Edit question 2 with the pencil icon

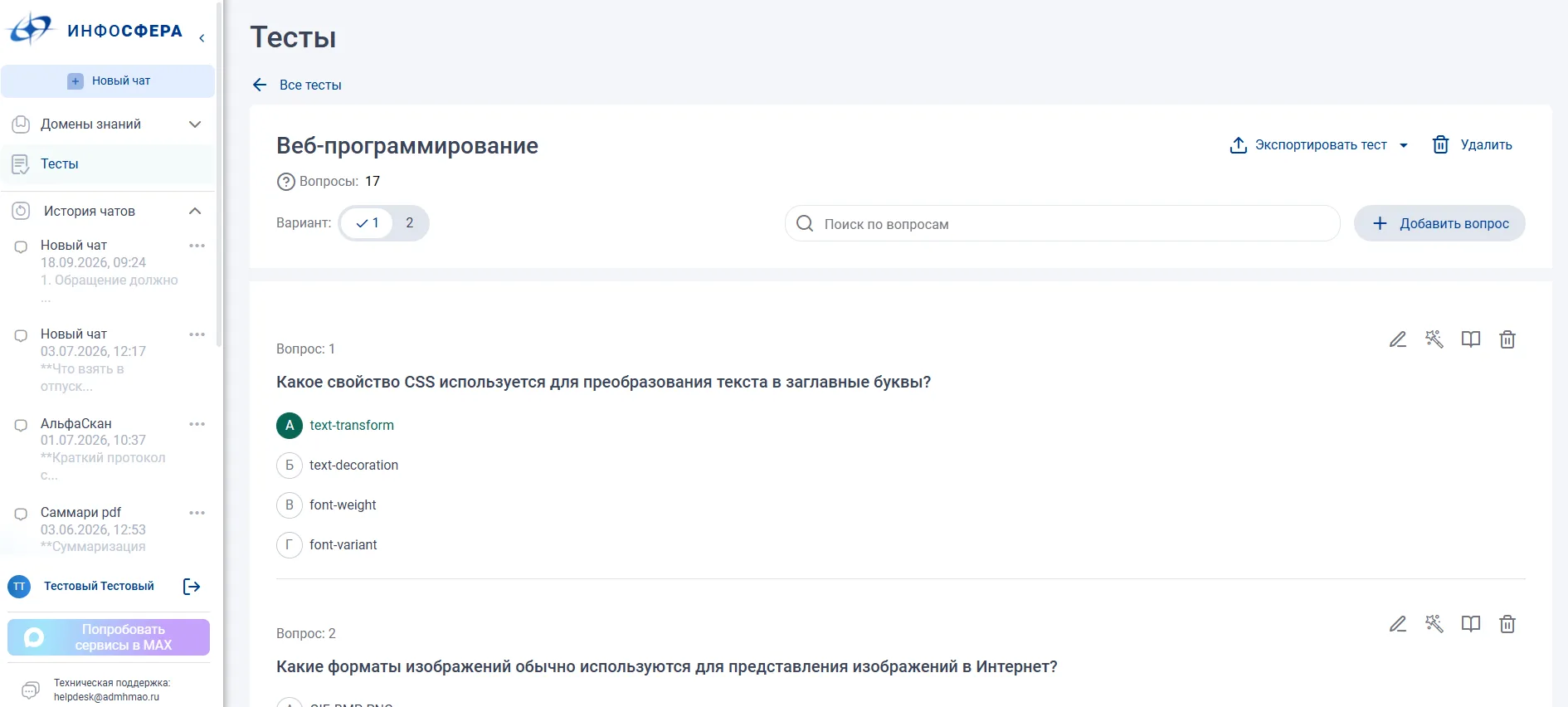[x=1398, y=624]
